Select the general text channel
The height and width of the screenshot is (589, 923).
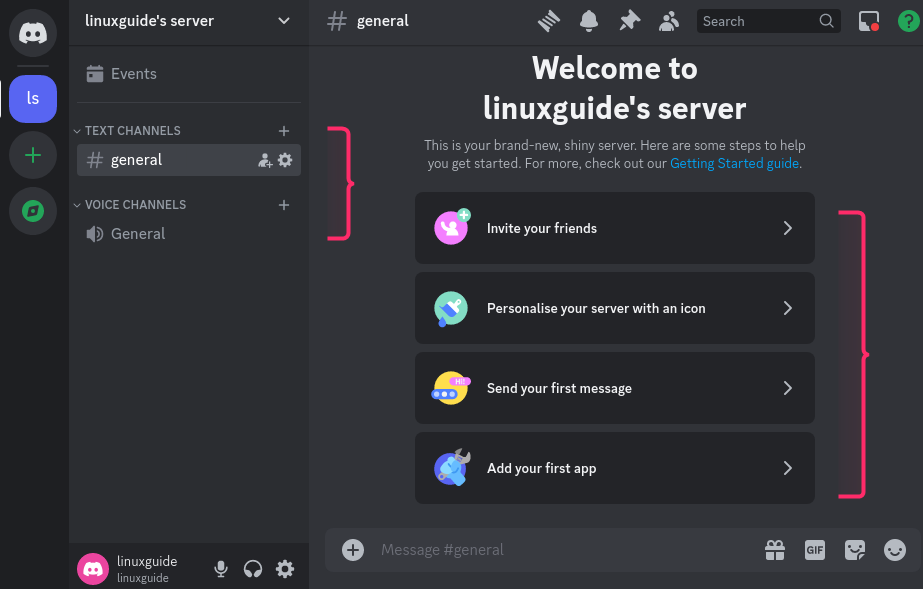click(137, 160)
